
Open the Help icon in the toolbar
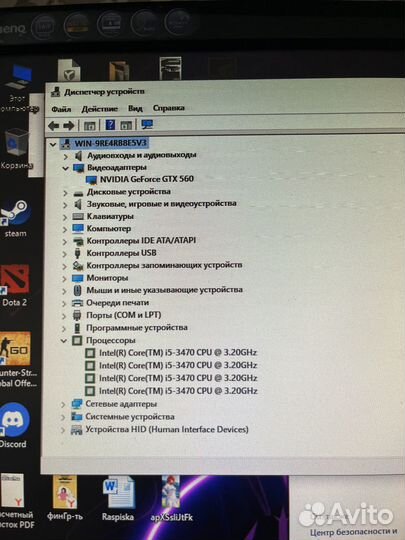tap(110, 125)
